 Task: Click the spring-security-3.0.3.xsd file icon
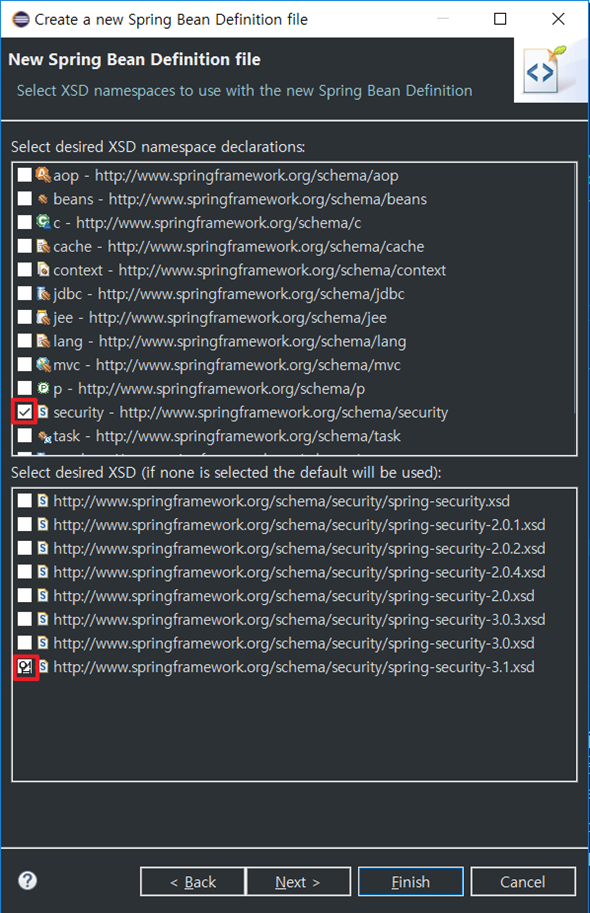tap(43, 620)
